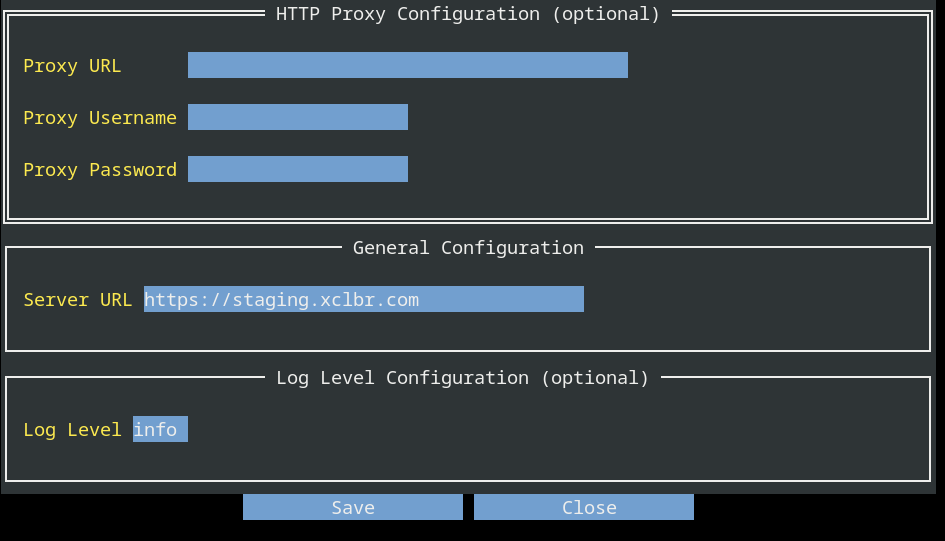The width and height of the screenshot is (945, 541).
Task: Place cursor on the 'info' text value
Action: click(155, 429)
